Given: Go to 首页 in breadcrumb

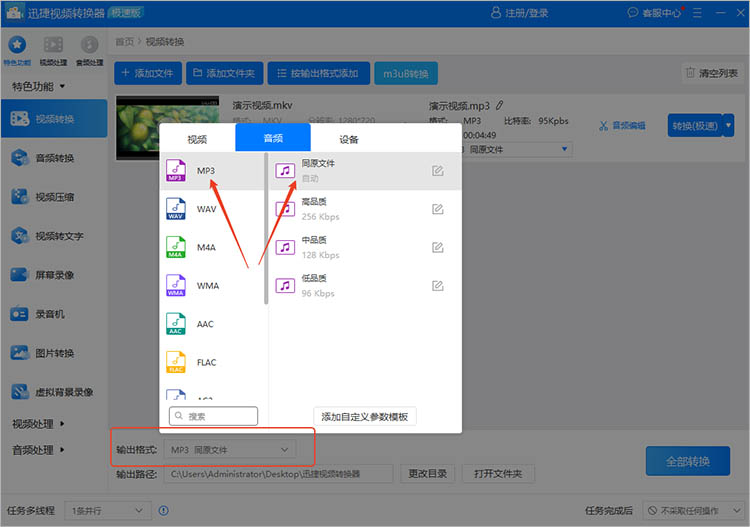Looking at the screenshot, I should [x=124, y=42].
